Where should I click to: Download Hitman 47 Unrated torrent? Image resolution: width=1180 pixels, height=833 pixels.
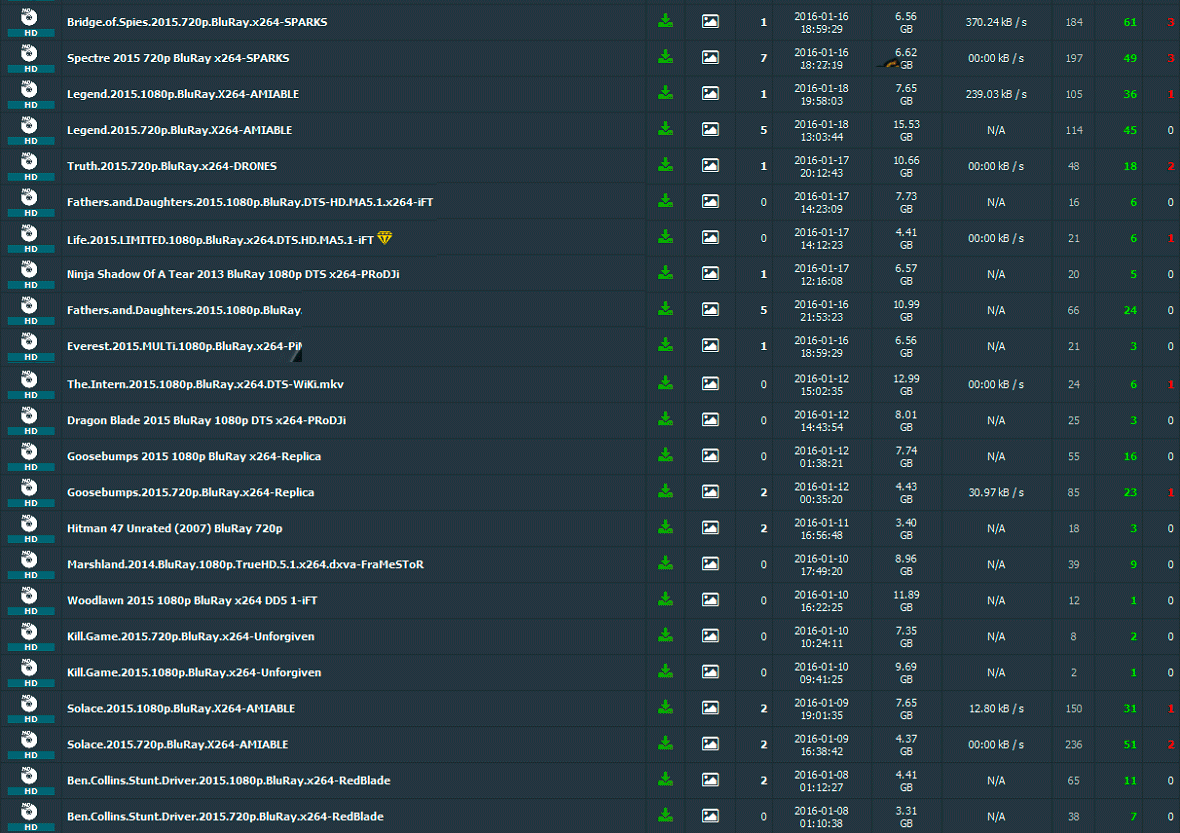(x=665, y=528)
